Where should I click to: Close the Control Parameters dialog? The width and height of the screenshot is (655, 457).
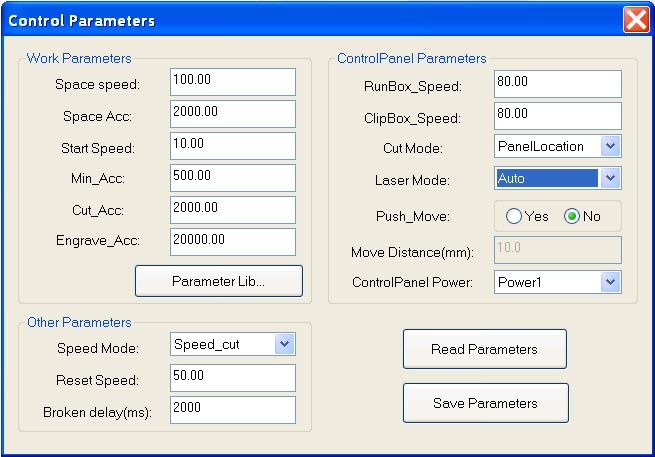click(x=635, y=19)
